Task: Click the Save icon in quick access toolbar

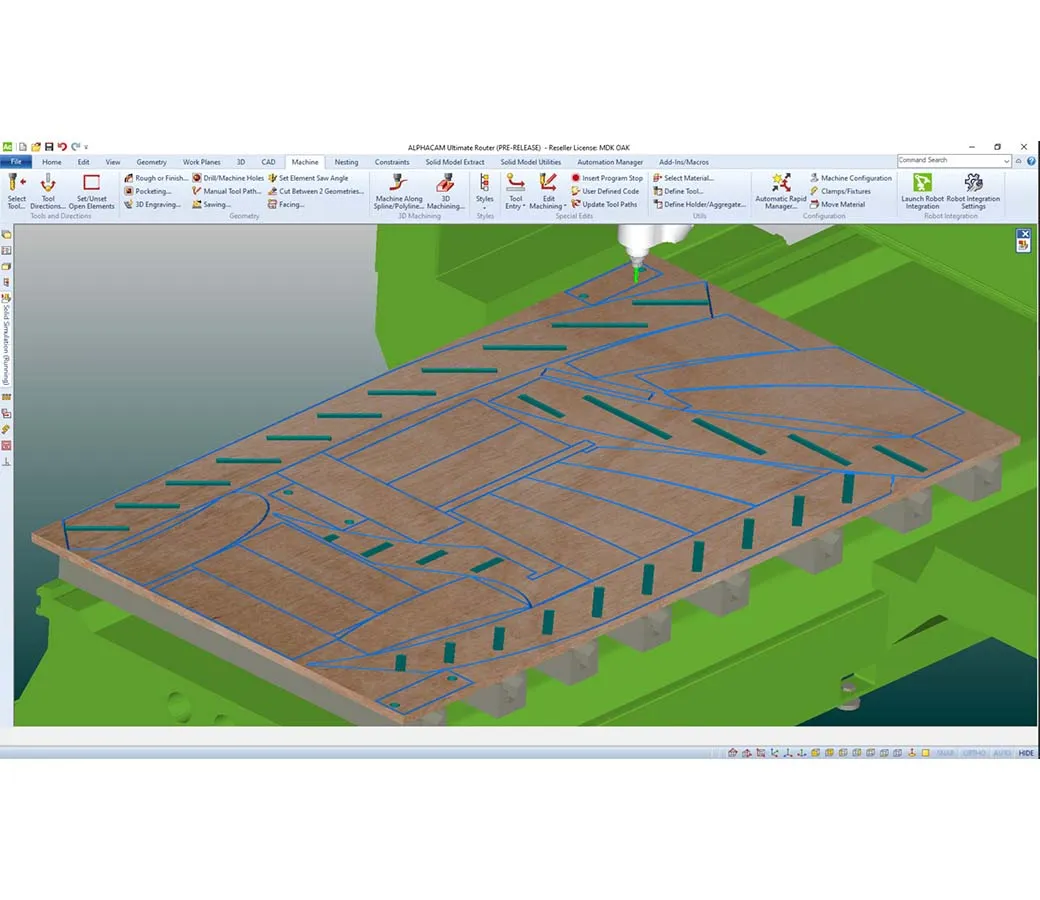Action: point(48,147)
